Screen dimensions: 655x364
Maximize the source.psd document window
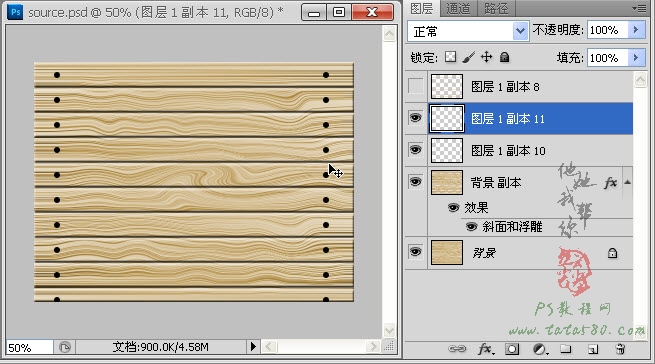point(339,12)
